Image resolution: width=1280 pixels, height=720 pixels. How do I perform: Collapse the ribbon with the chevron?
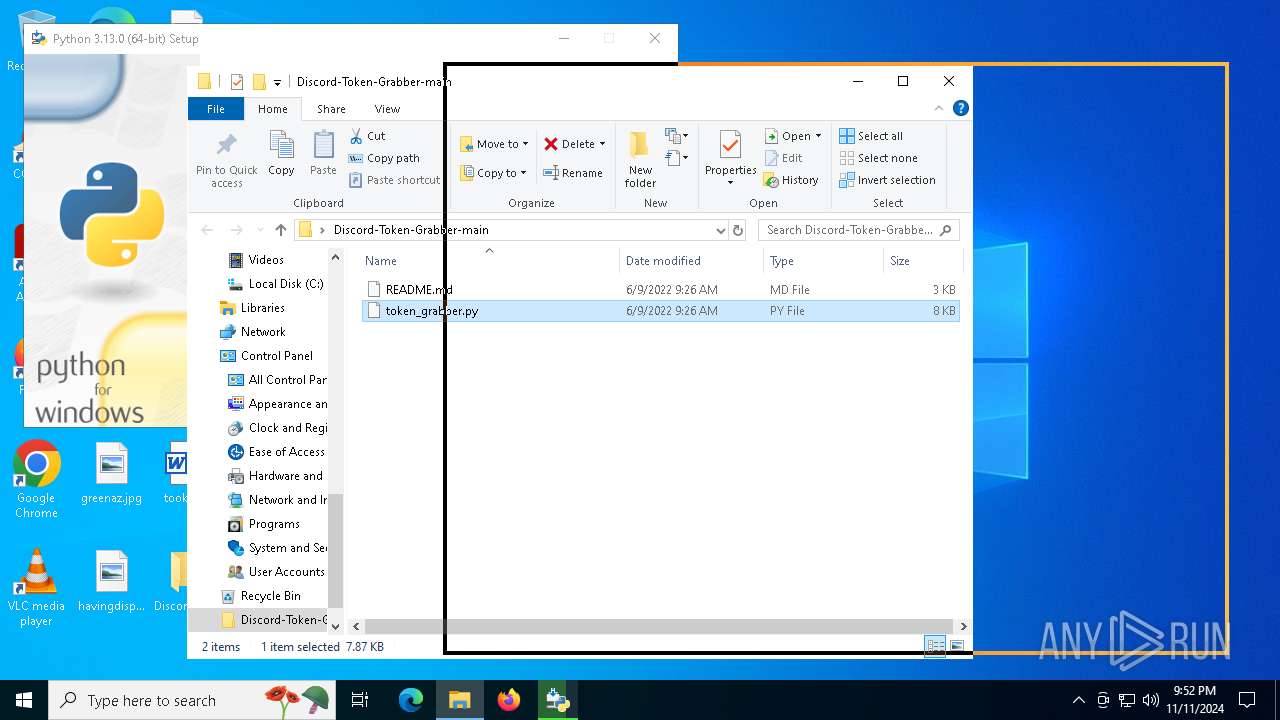pos(939,108)
